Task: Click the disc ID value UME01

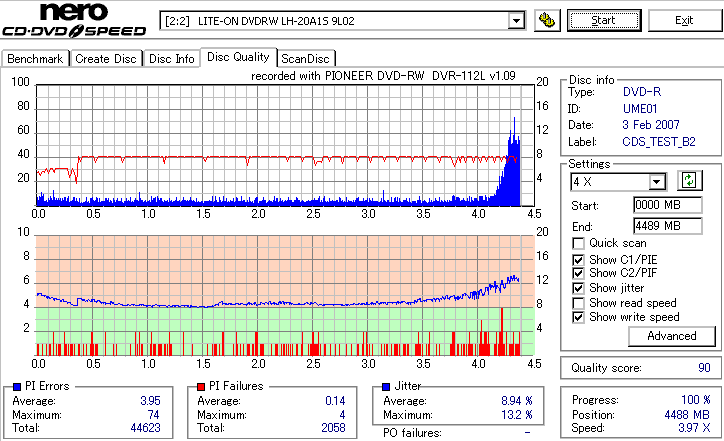Action: point(640,109)
